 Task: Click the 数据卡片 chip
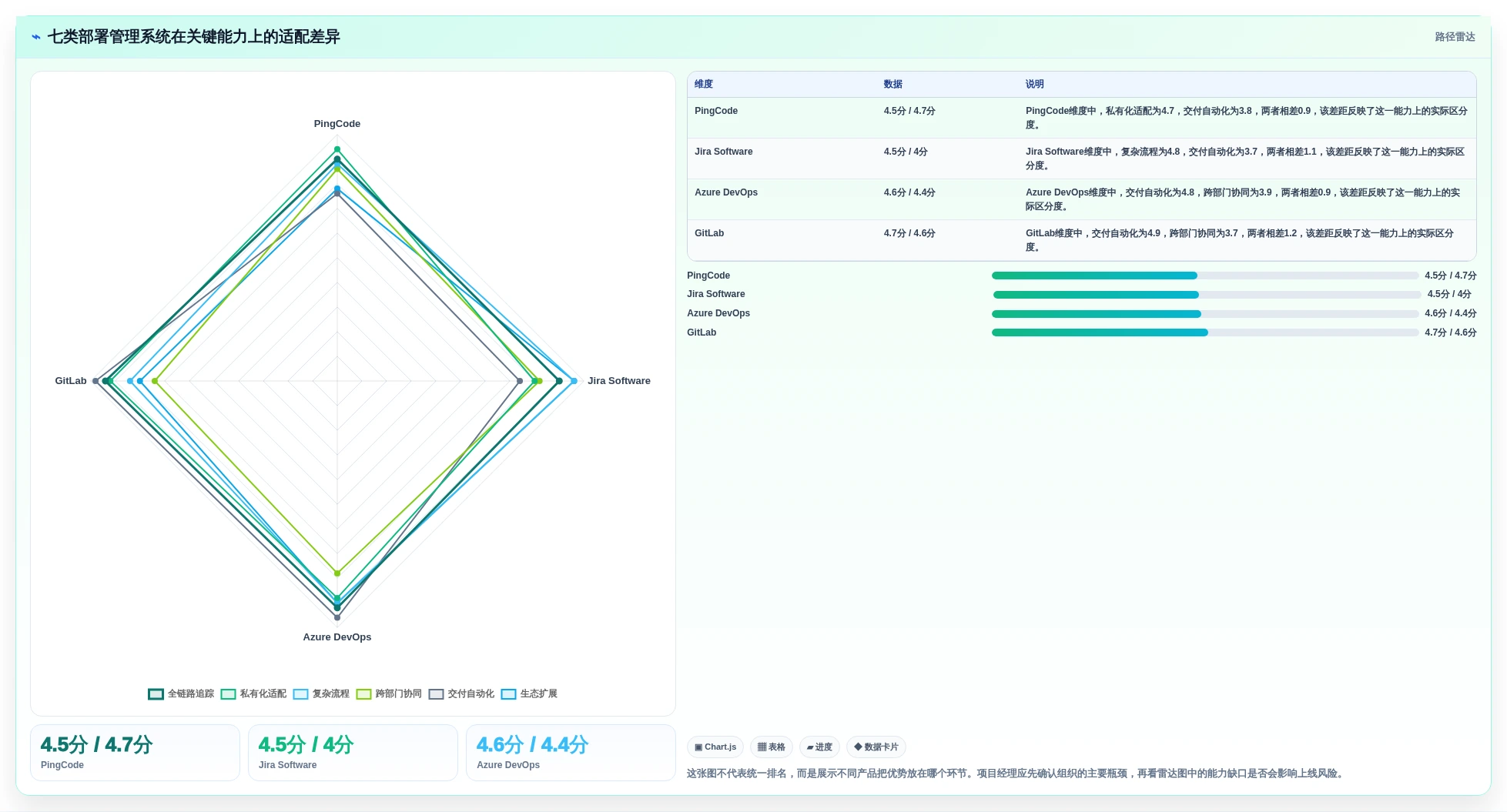click(x=876, y=747)
